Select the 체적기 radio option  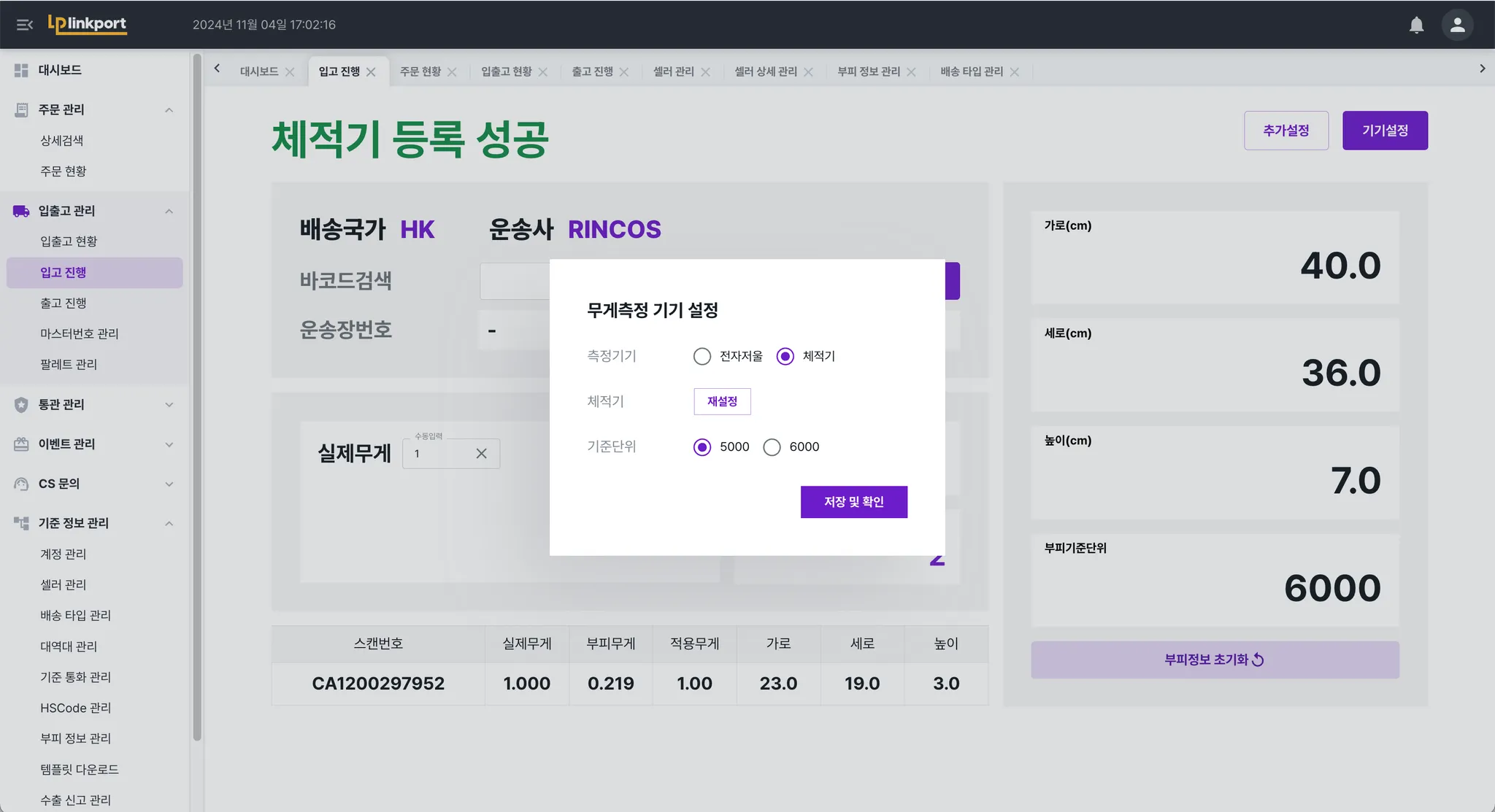(x=785, y=356)
